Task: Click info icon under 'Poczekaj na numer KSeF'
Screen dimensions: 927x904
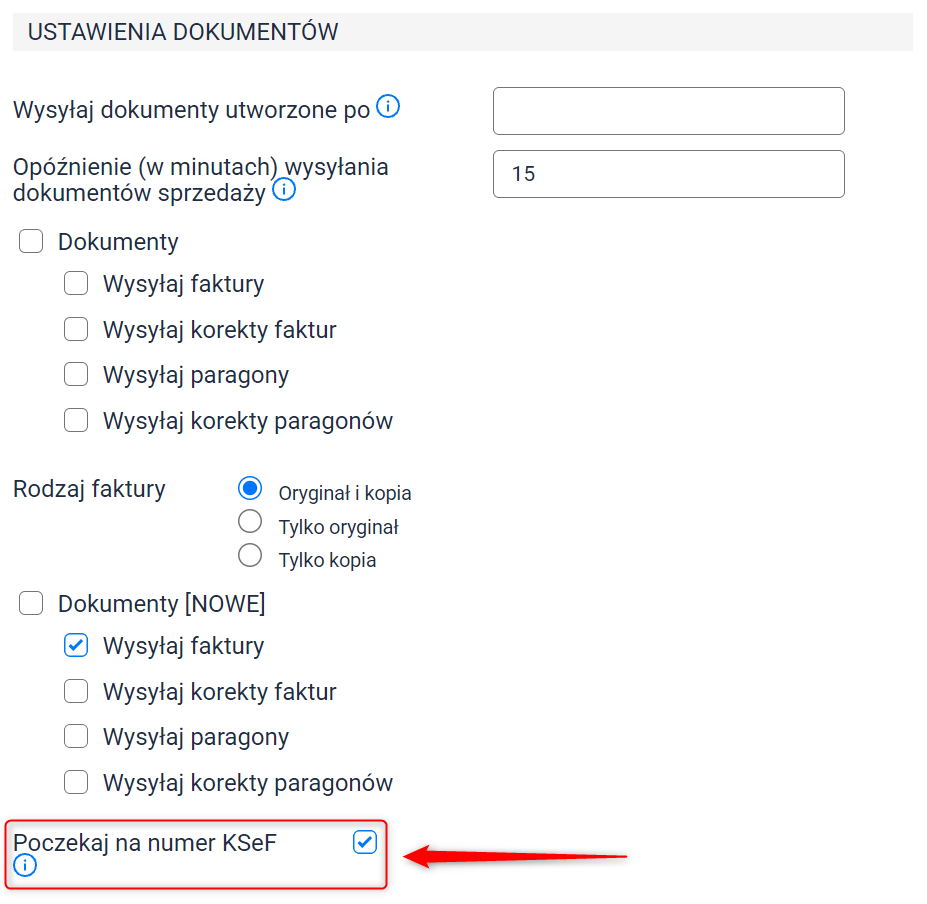Action: click(x=25, y=865)
